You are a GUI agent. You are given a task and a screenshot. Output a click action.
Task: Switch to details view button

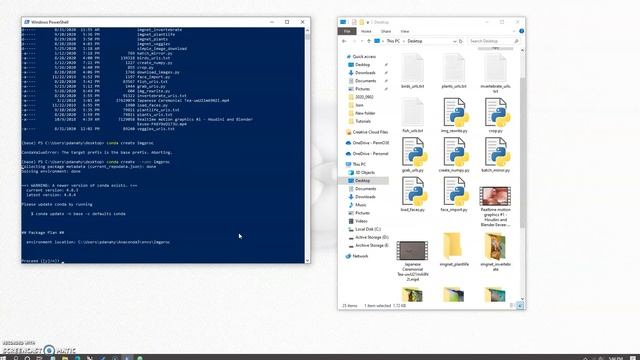coord(512,305)
